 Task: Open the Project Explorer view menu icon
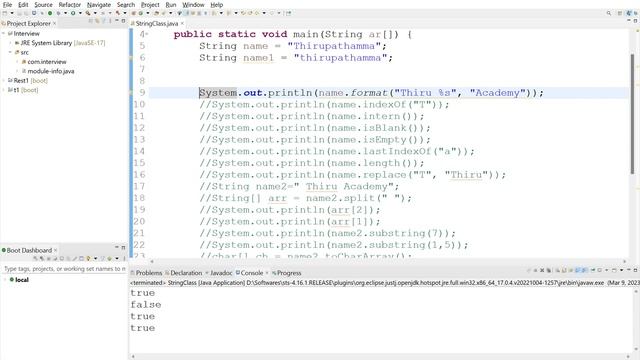pyautogui.click(x=110, y=21)
